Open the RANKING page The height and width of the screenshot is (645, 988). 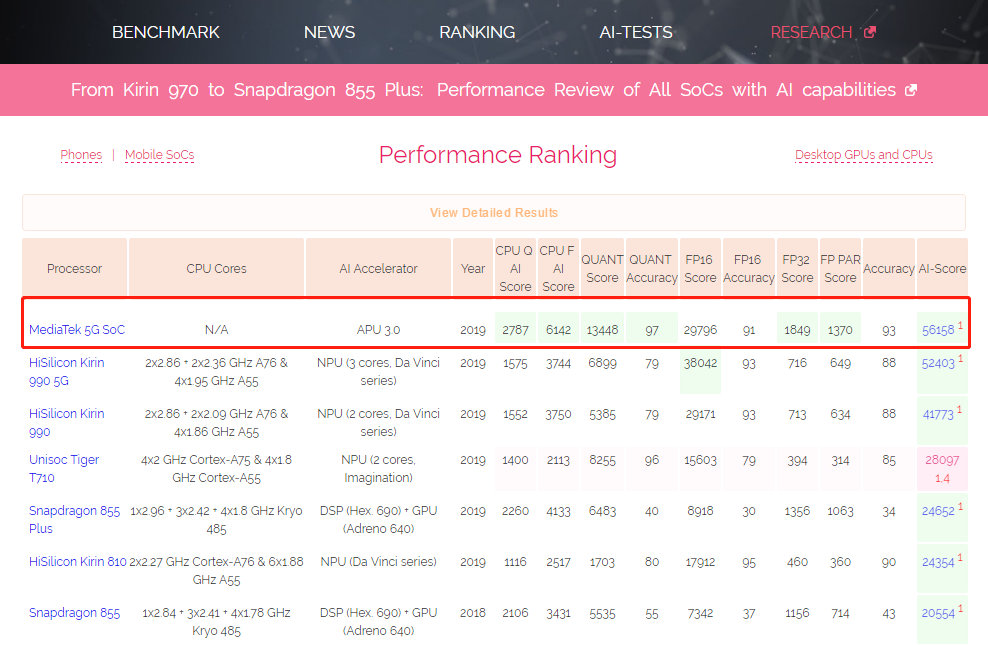point(477,32)
